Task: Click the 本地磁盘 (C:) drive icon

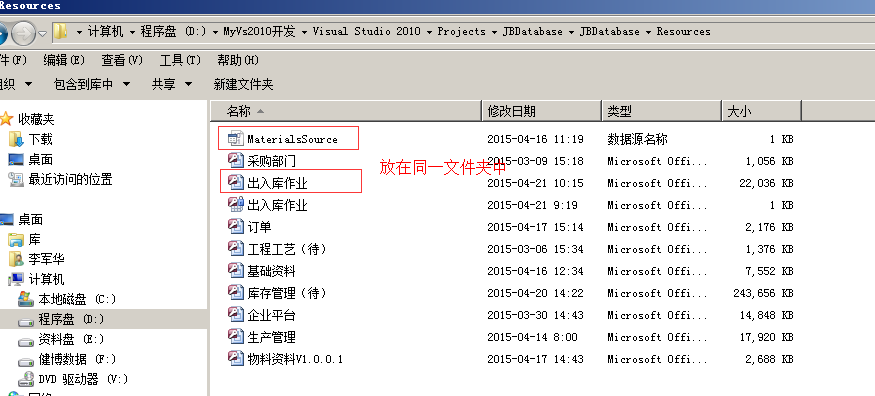Action: click(26, 299)
